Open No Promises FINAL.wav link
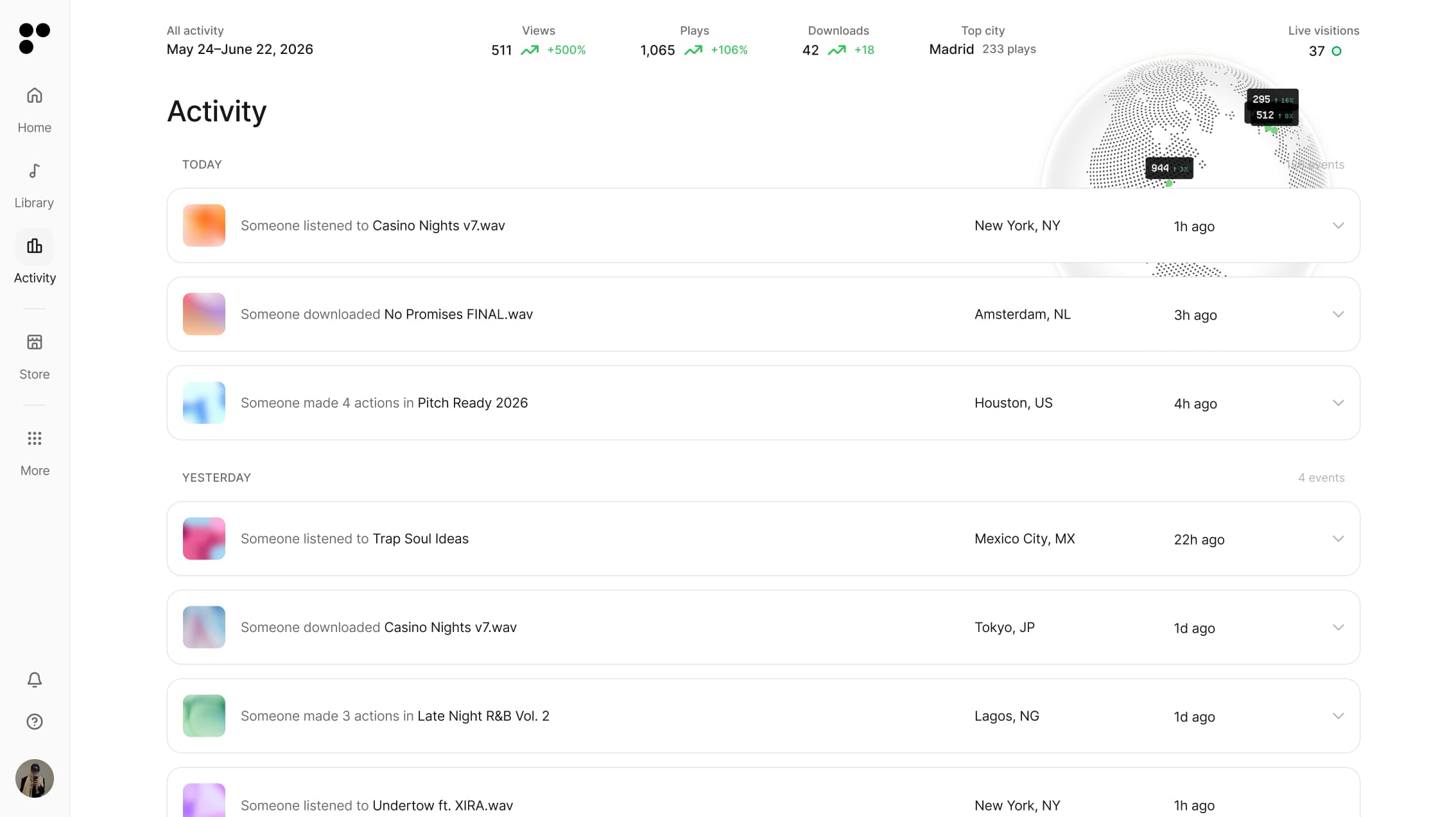 pos(458,314)
